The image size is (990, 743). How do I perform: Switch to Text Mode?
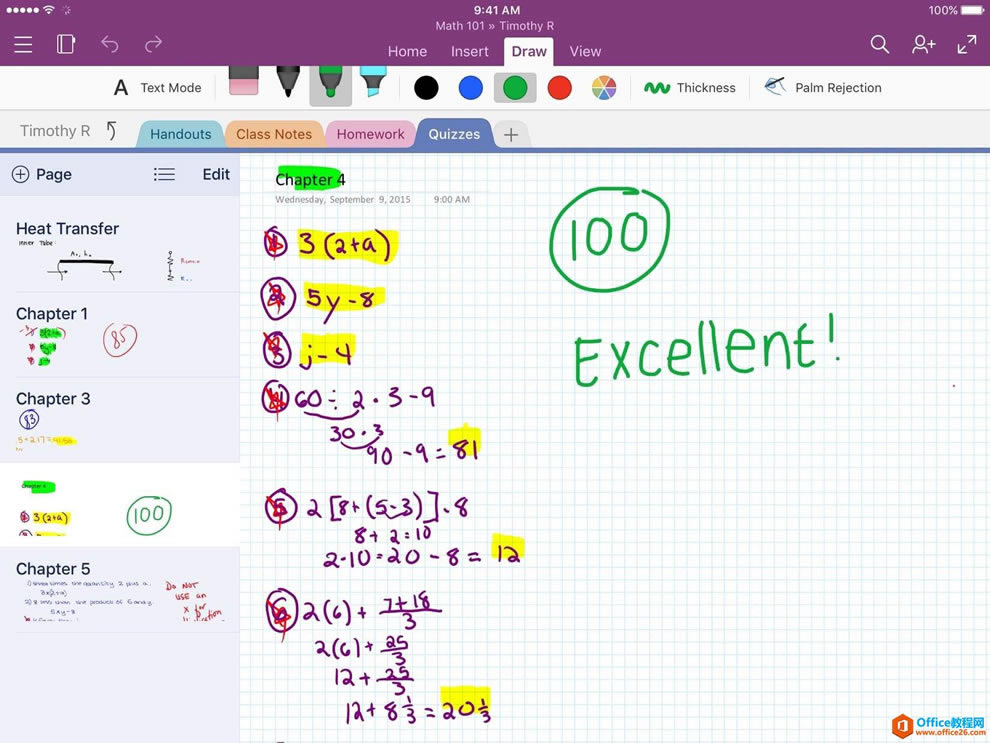tap(156, 87)
